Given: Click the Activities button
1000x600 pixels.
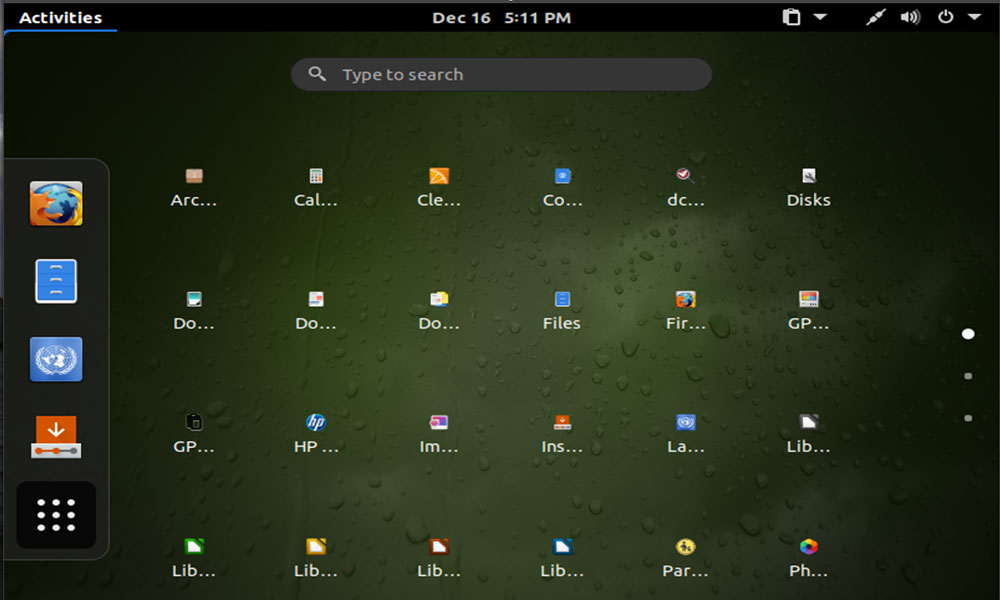Looking at the screenshot, I should pos(61,17).
